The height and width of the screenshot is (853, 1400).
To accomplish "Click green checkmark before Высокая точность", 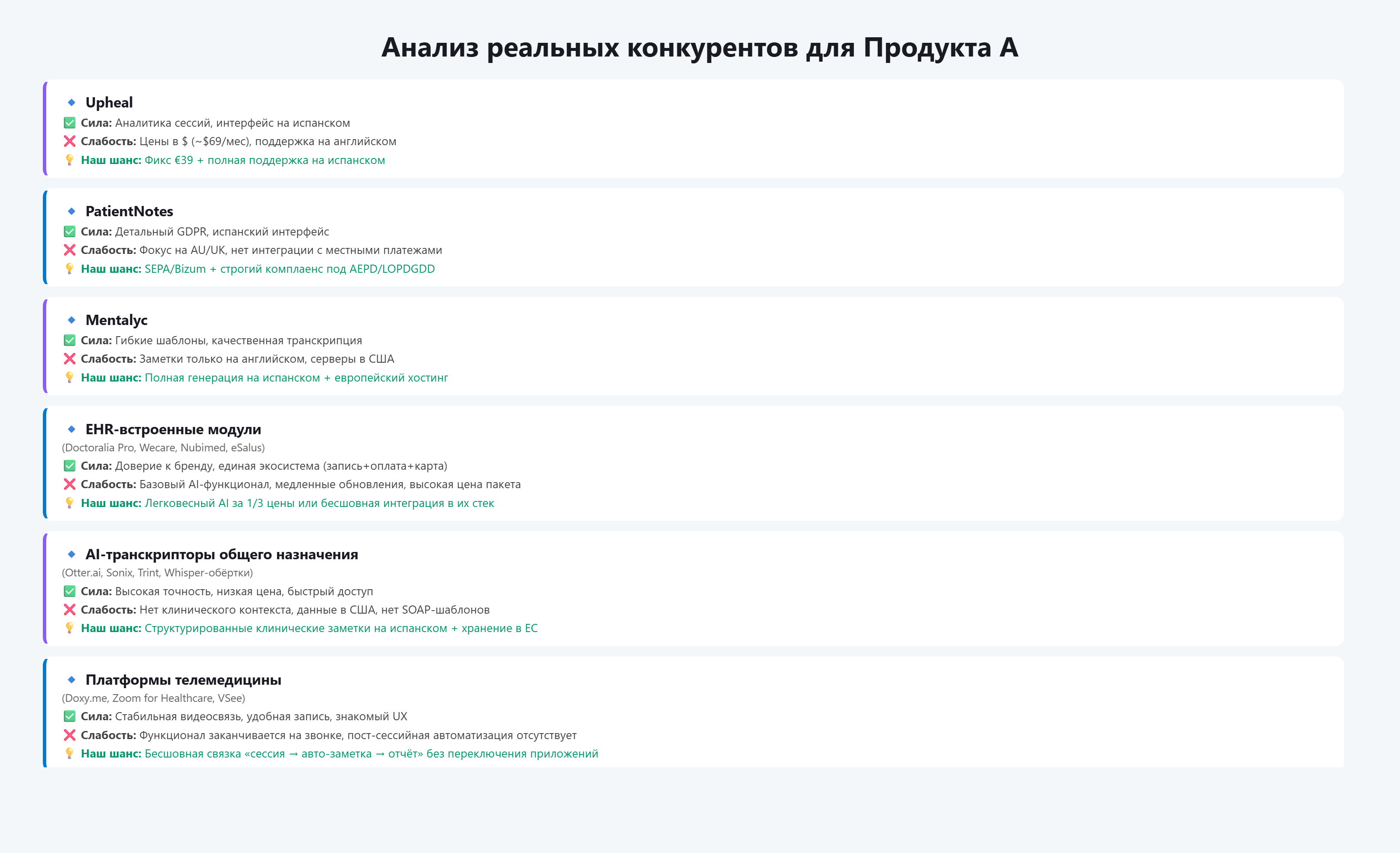I will pos(69,591).
